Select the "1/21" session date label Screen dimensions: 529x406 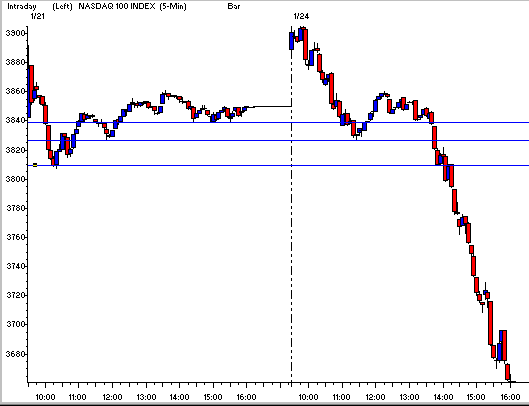coord(37,16)
